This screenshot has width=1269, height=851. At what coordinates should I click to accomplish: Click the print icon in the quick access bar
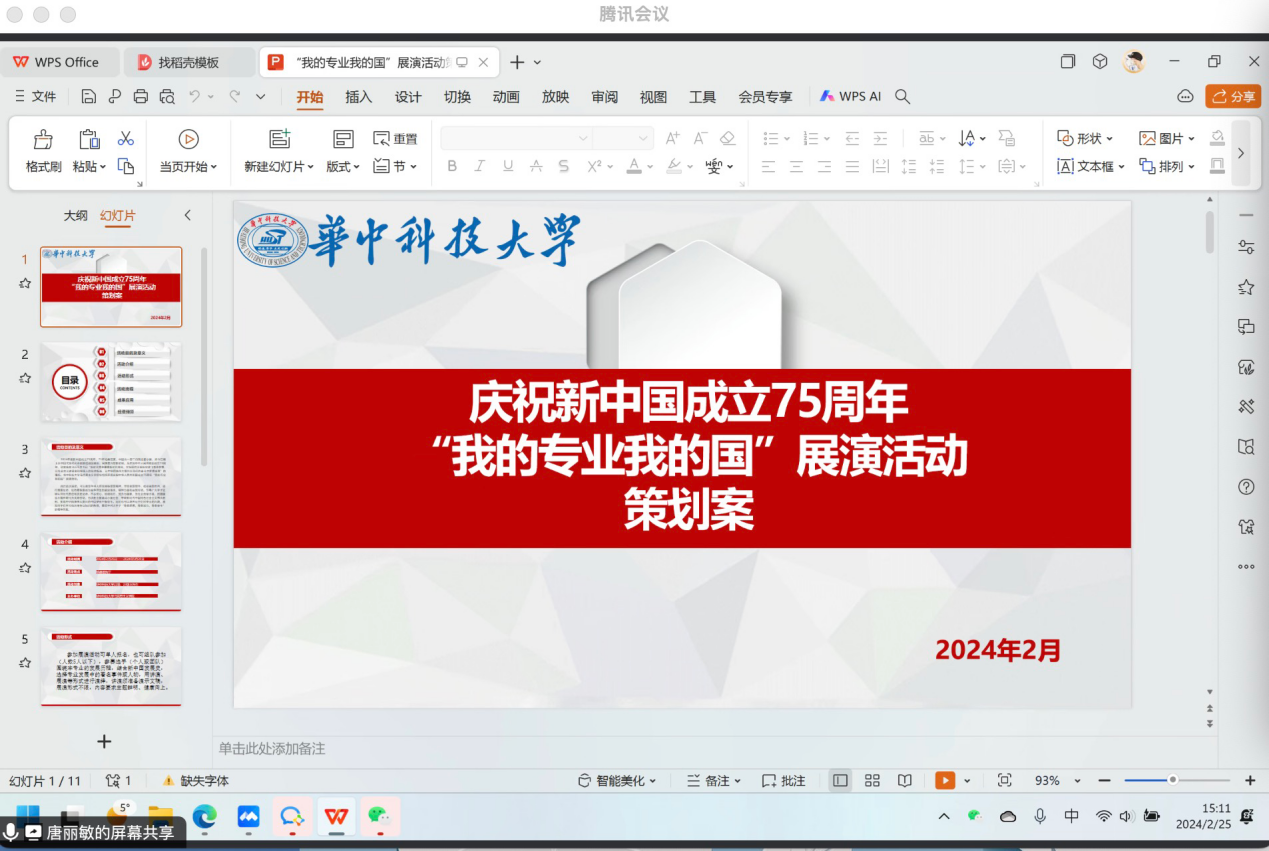[141, 97]
